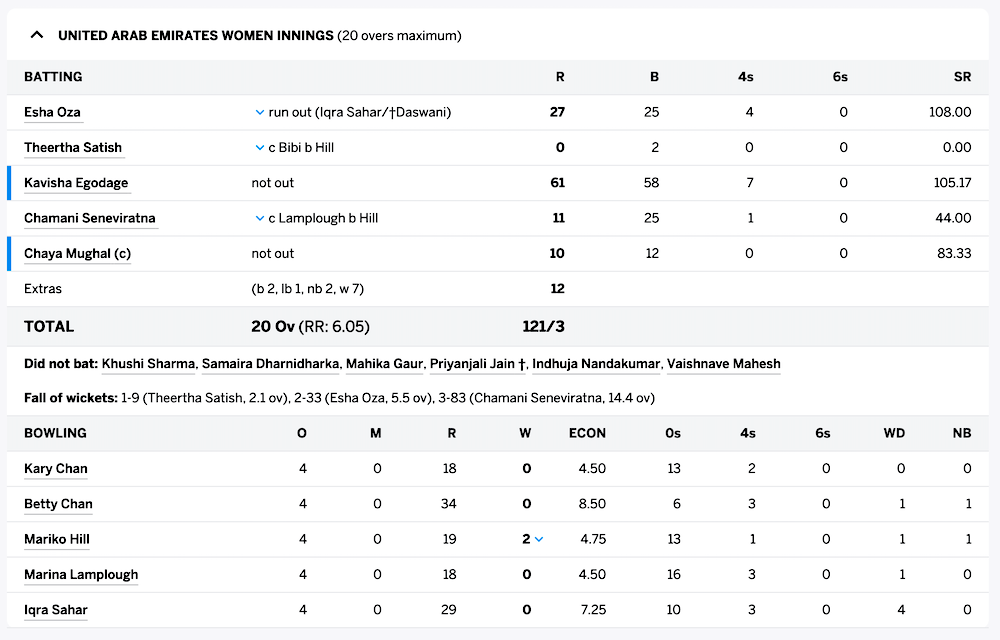This screenshot has width=1000, height=640.
Task: Expand Esha Oza's run out dismissal details
Action: (x=259, y=112)
